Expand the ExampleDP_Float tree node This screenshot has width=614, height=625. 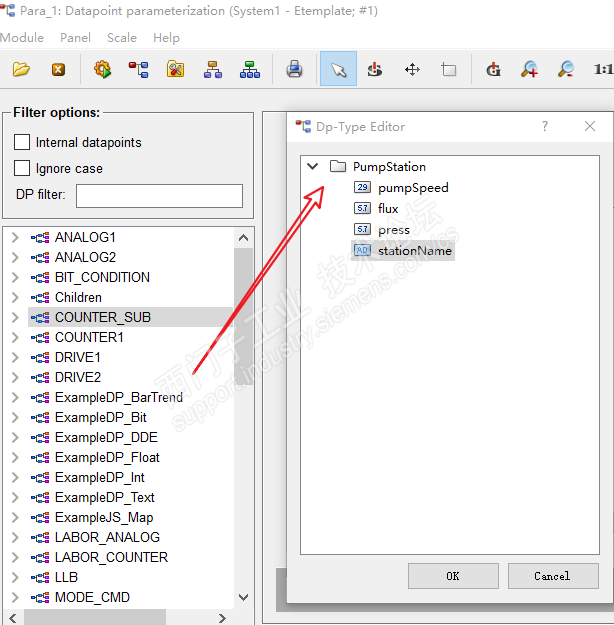point(15,457)
